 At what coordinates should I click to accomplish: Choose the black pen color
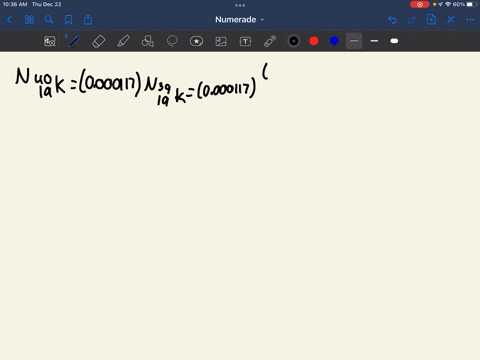(294, 41)
